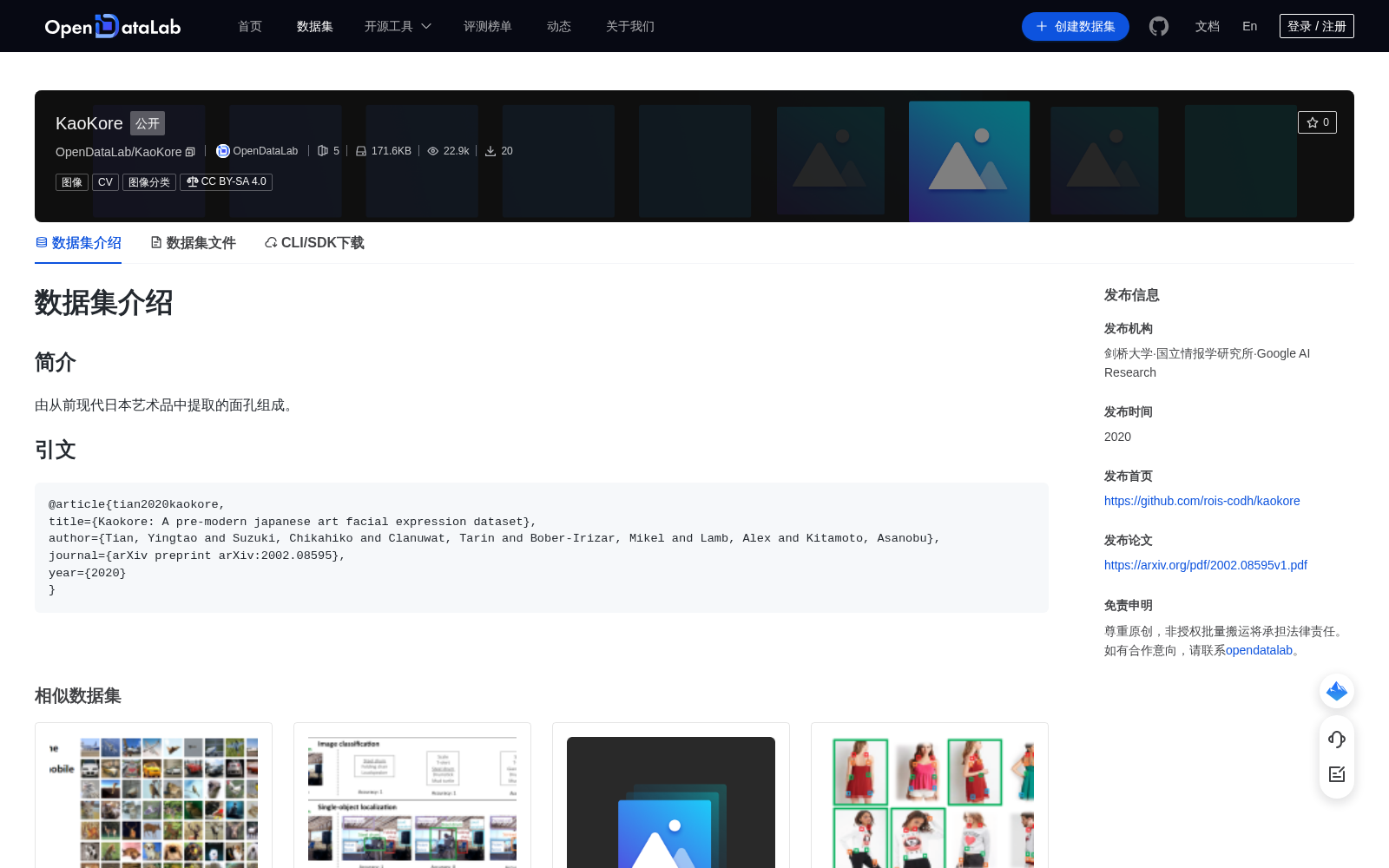Click the 创建数据集 button
The width and height of the screenshot is (1389, 868).
click(x=1076, y=26)
